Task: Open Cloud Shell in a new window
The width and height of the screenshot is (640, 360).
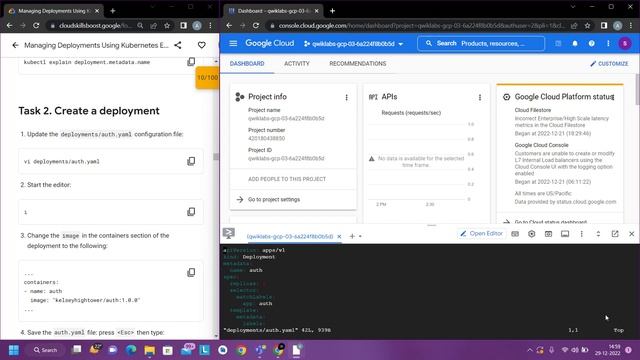Action: point(615,234)
